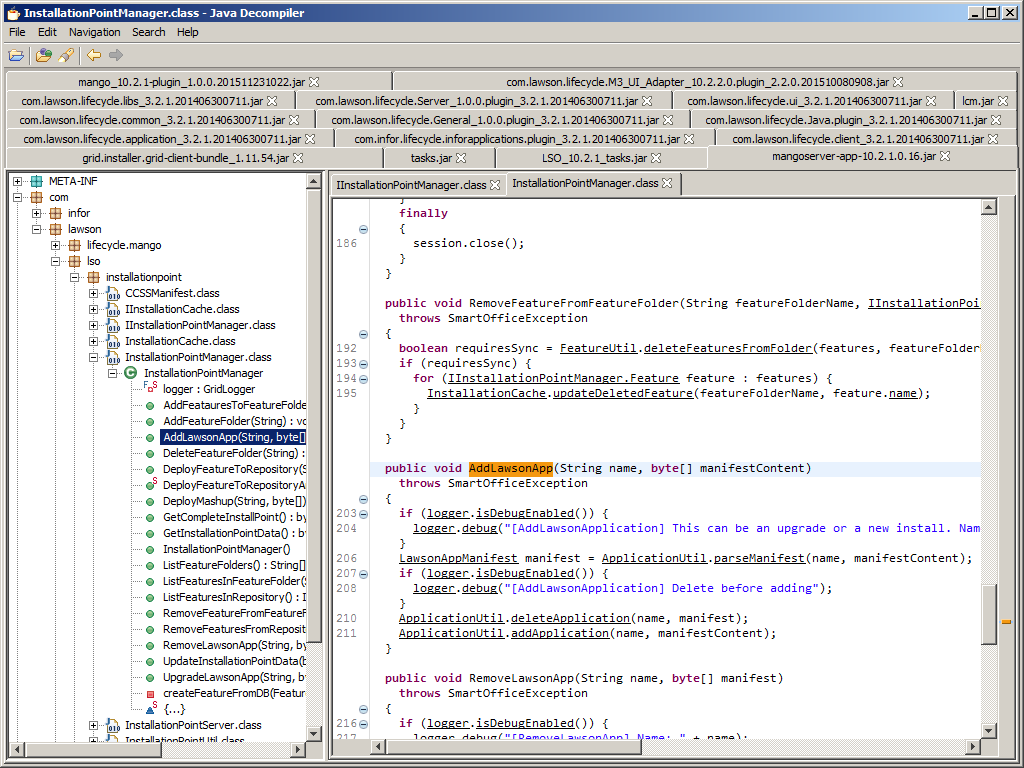Click the Search toolbar icon
The image size is (1024, 768).
pos(66,55)
